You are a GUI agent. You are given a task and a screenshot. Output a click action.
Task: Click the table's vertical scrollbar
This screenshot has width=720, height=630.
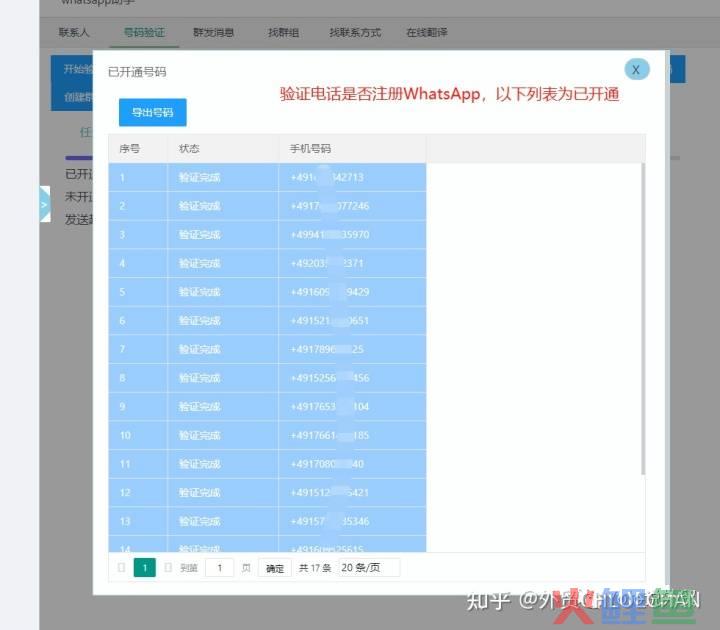pyautogui.click(x=643, y=319)
